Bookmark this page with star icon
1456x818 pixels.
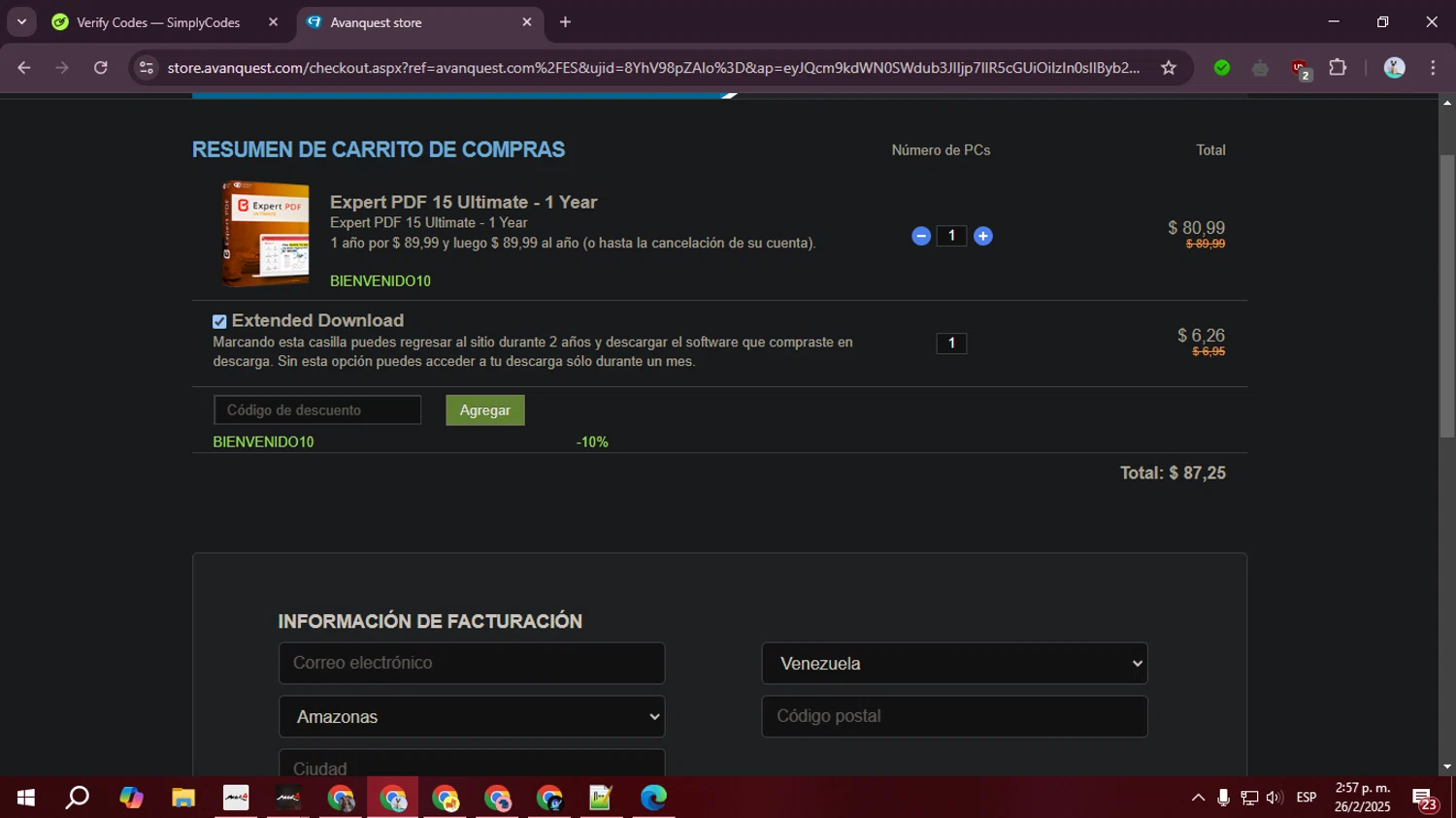(1169, 68)
